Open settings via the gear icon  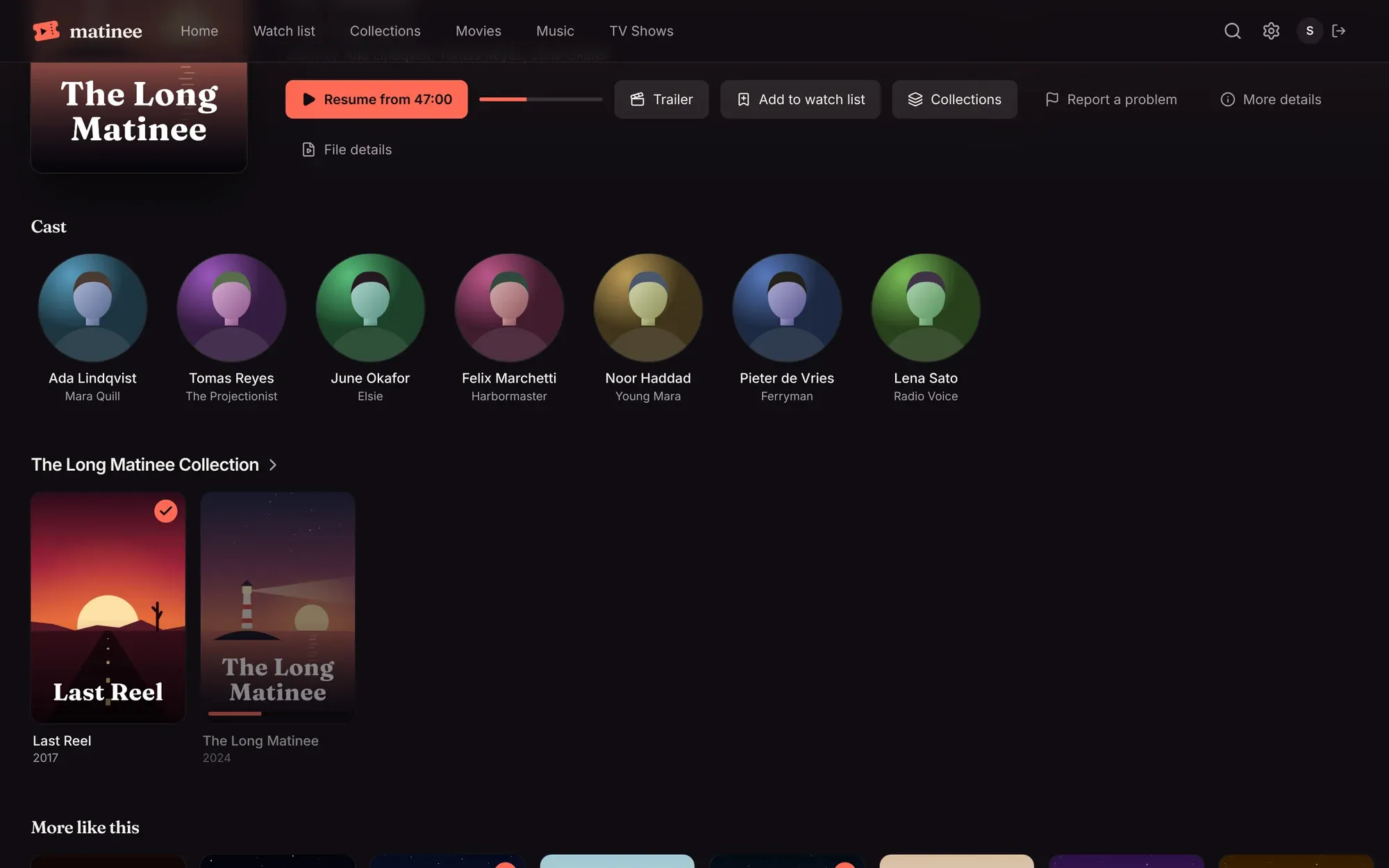pyautogui.click(x=1271, y=31)
